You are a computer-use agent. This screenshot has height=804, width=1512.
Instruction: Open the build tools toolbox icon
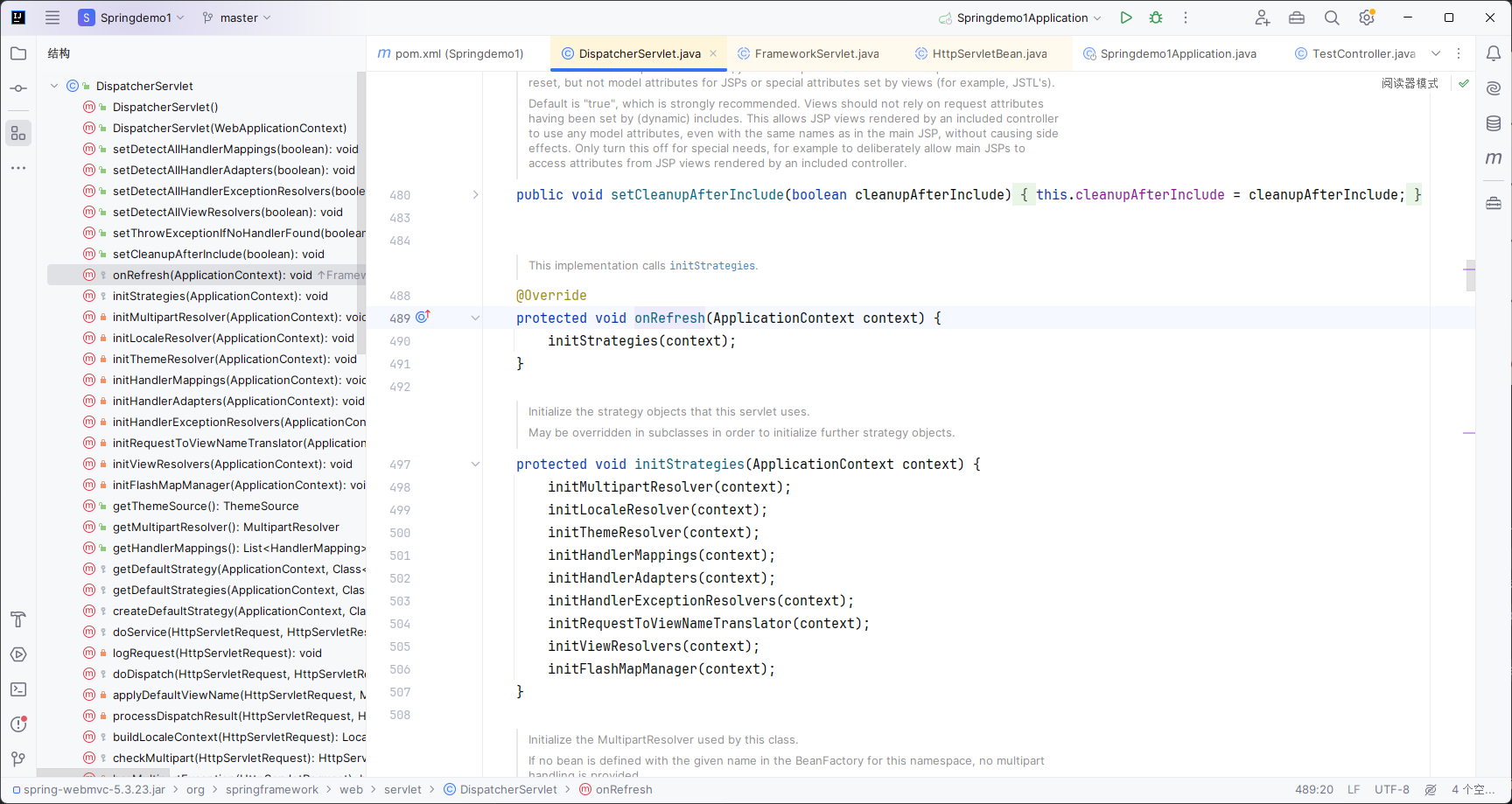click(1297, 17)
